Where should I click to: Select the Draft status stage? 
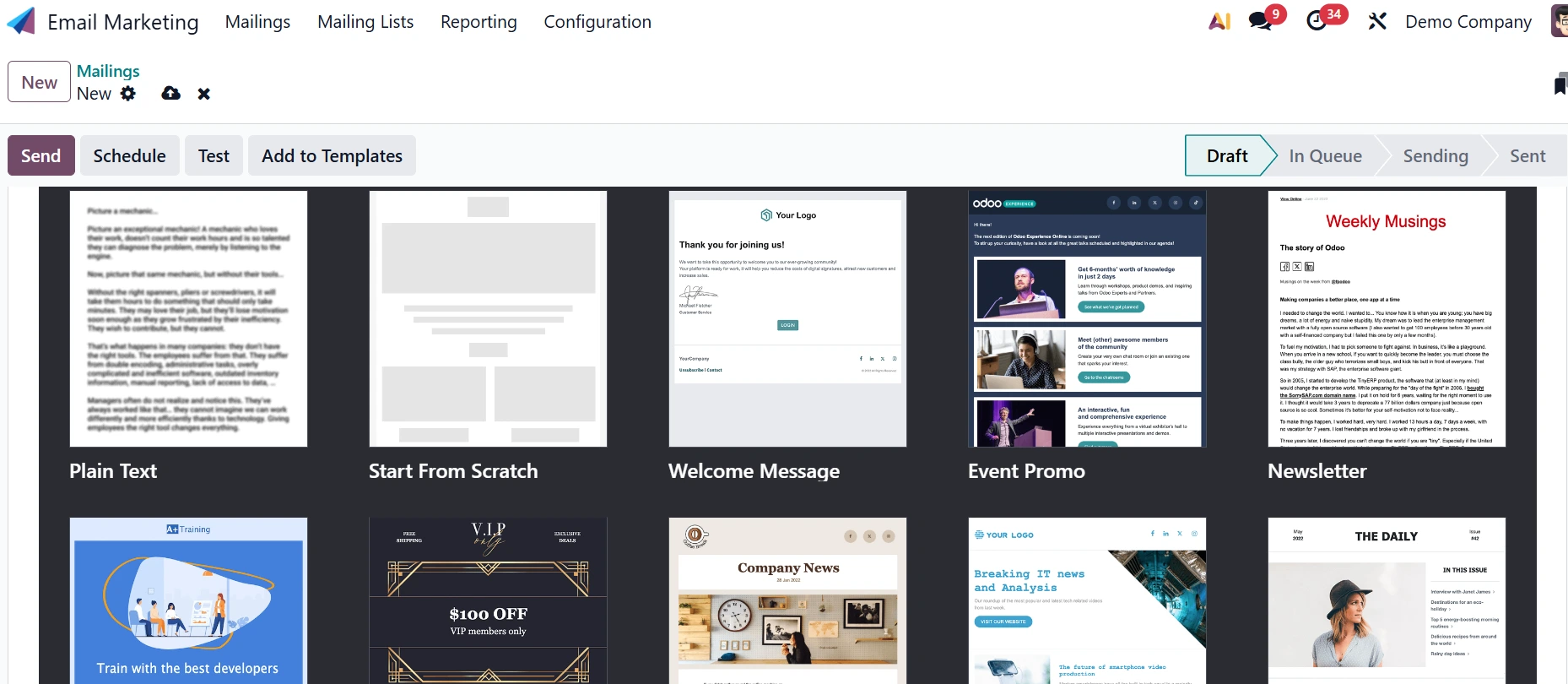tap(1227, 155)
